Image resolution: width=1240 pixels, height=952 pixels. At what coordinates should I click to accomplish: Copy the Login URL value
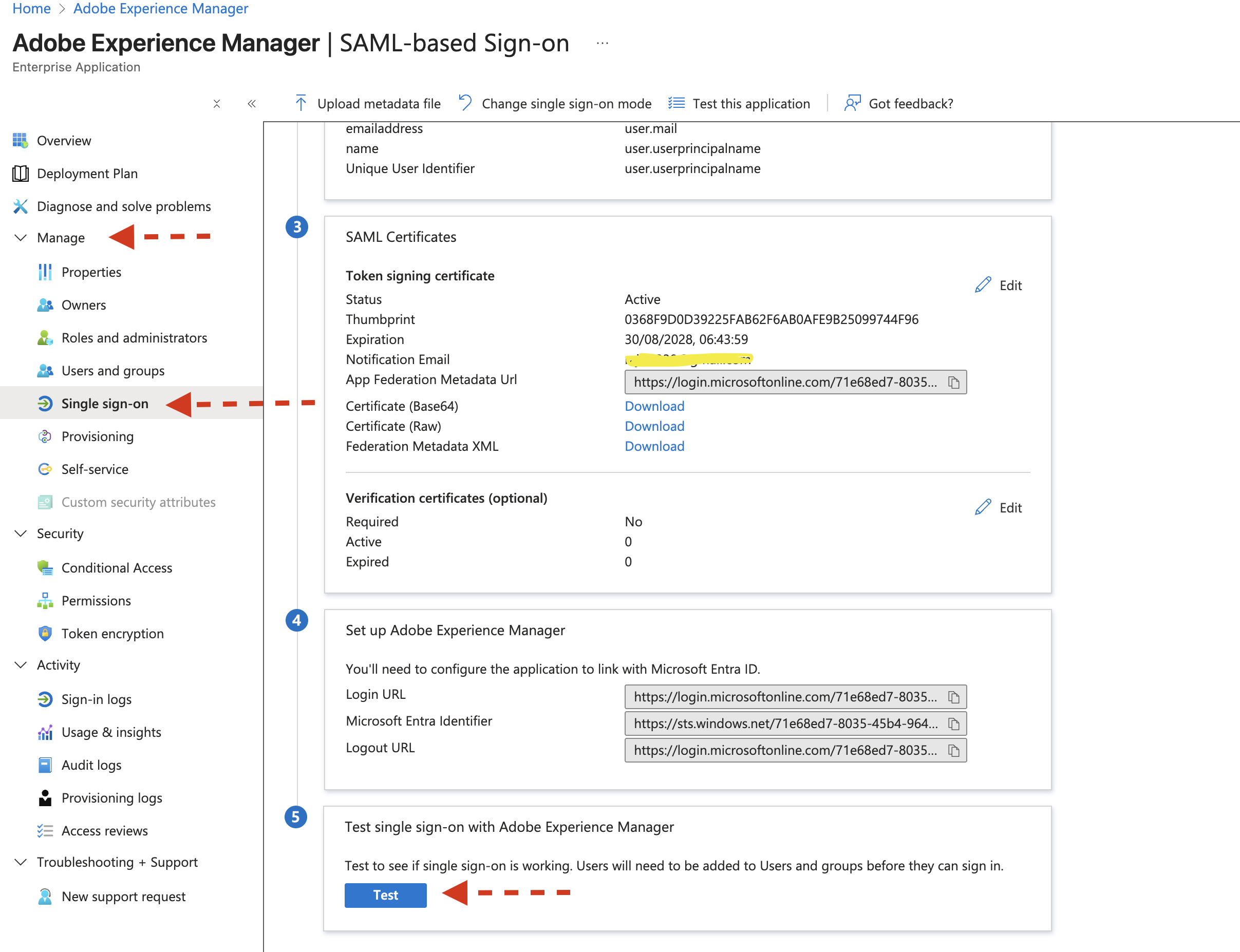(x=953, y=697)
